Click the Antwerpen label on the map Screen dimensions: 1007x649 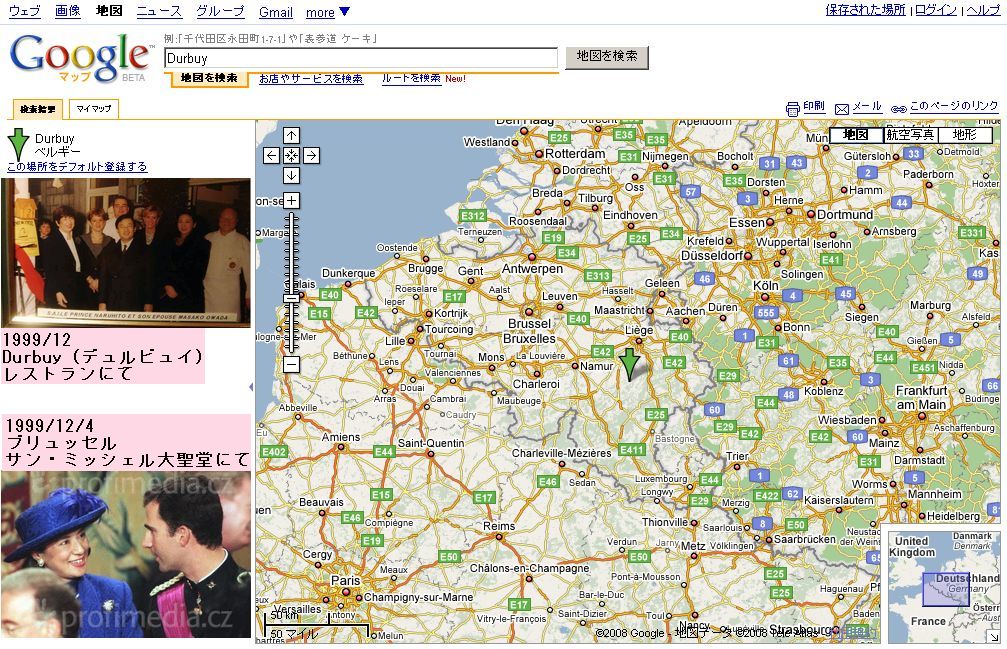click(x=532, y=269)
